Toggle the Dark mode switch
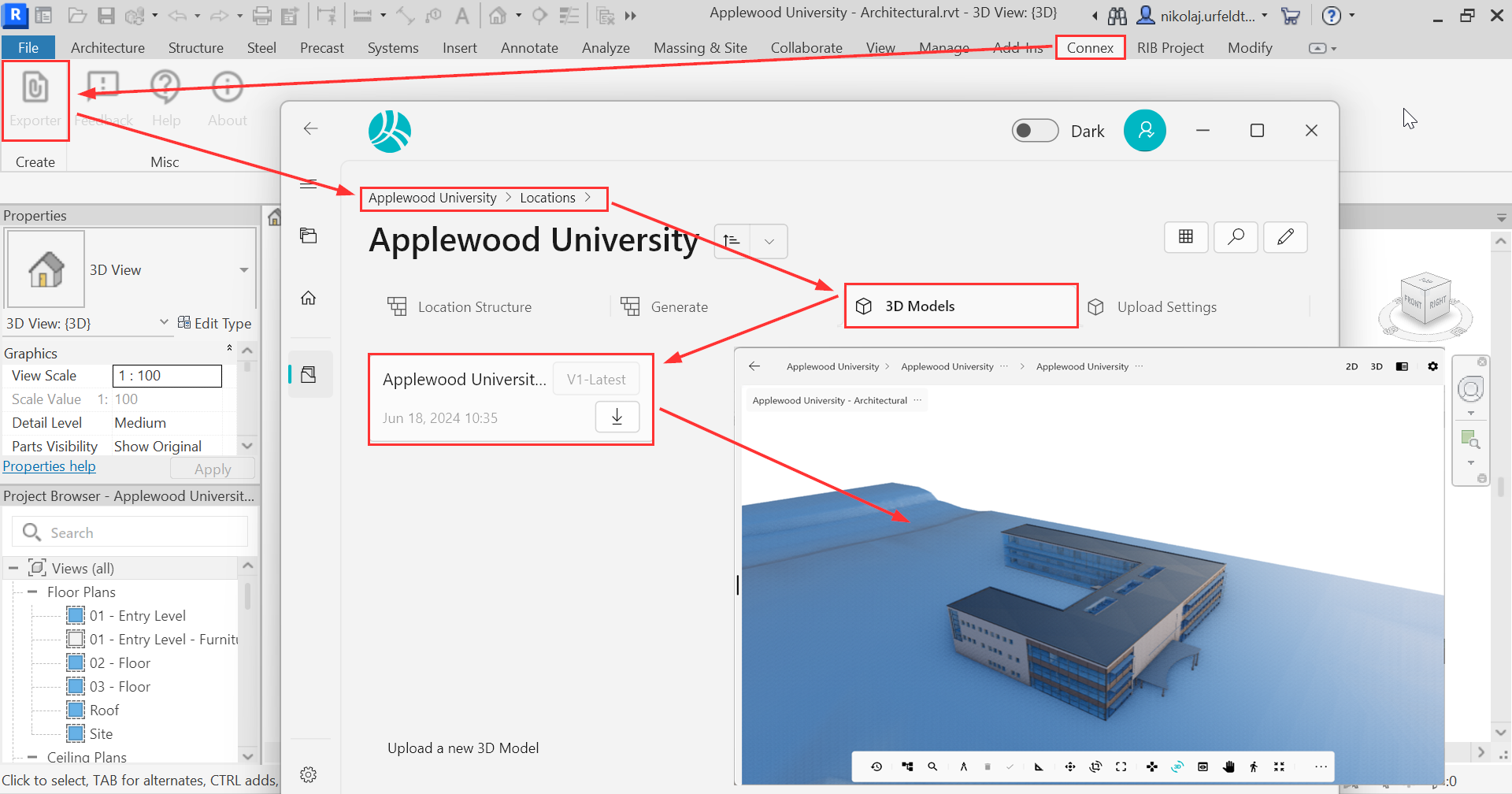This screenshot has height=794, width=1512. pos(1035,131)
